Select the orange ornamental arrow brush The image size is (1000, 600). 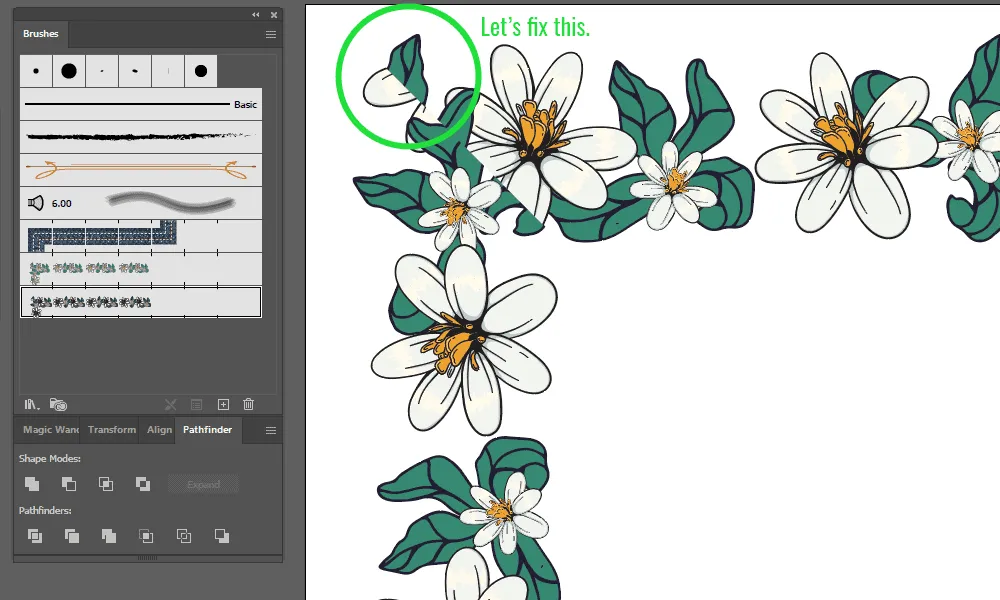click(141, 170)
